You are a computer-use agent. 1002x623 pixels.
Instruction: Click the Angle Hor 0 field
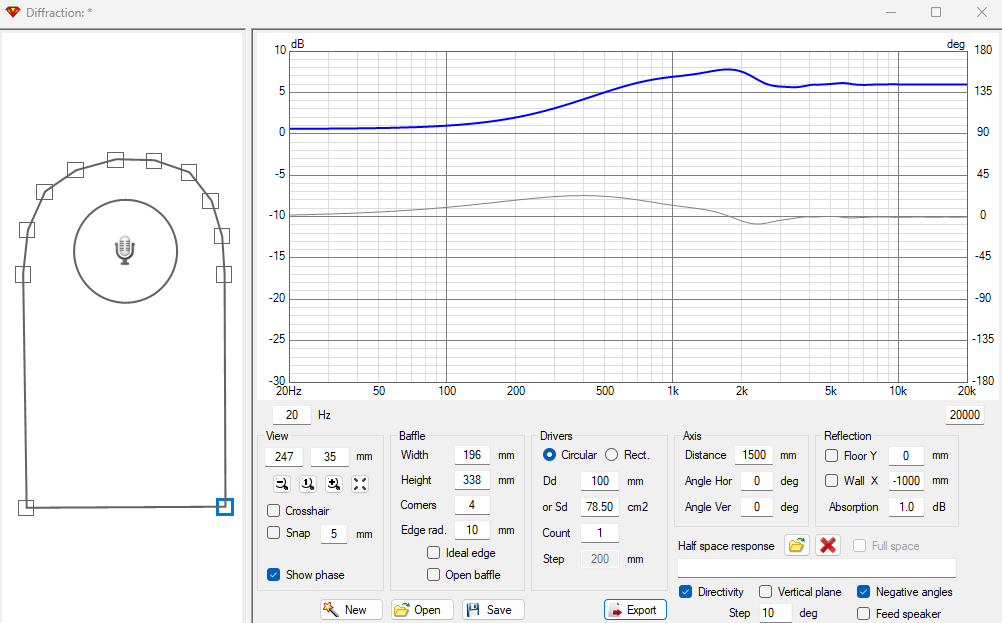[x=757, y=481]
